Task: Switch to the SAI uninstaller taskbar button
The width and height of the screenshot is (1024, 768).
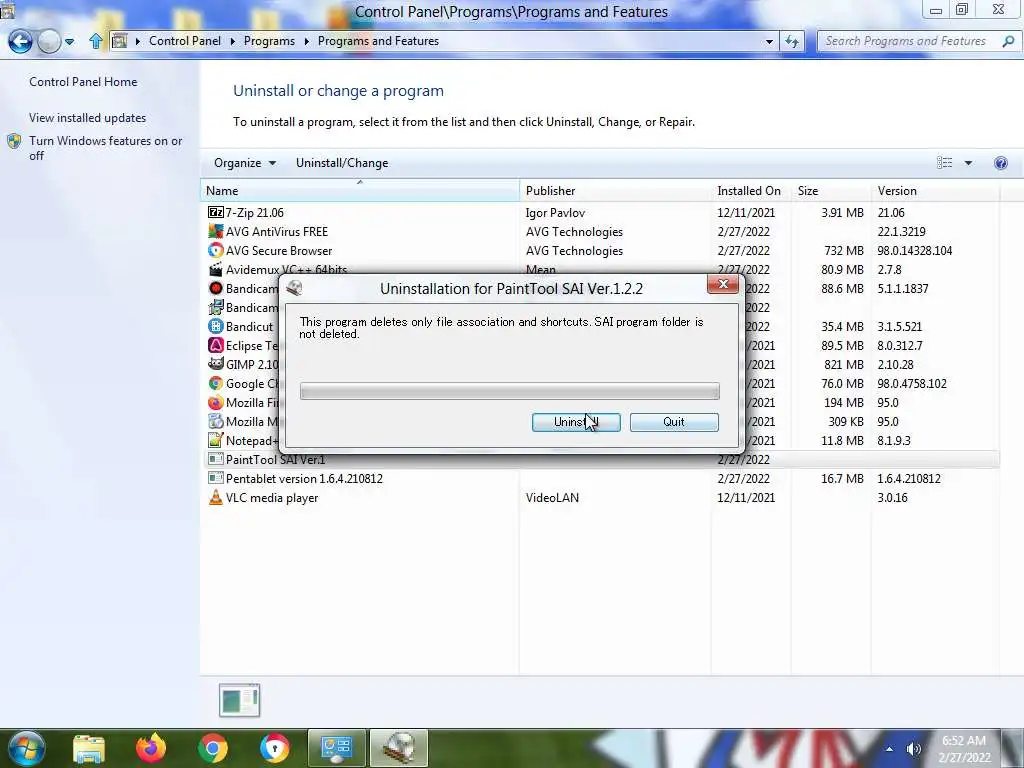Action: point(399,748)
